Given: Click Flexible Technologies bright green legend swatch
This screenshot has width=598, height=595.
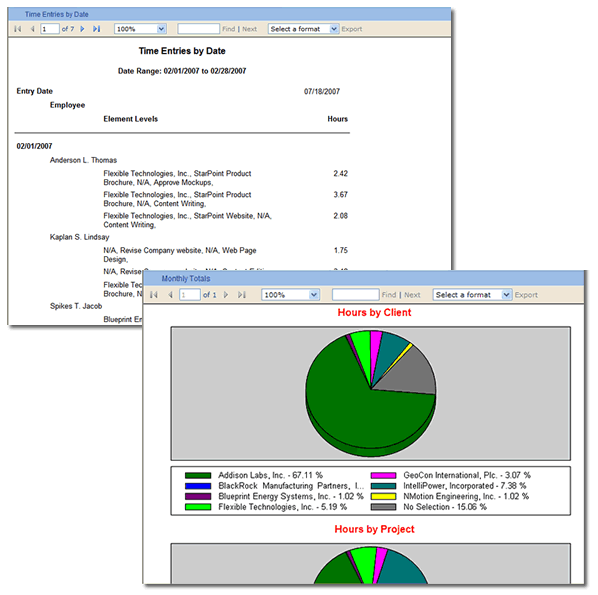Looking at the screenshot, I should click(198, 507).
